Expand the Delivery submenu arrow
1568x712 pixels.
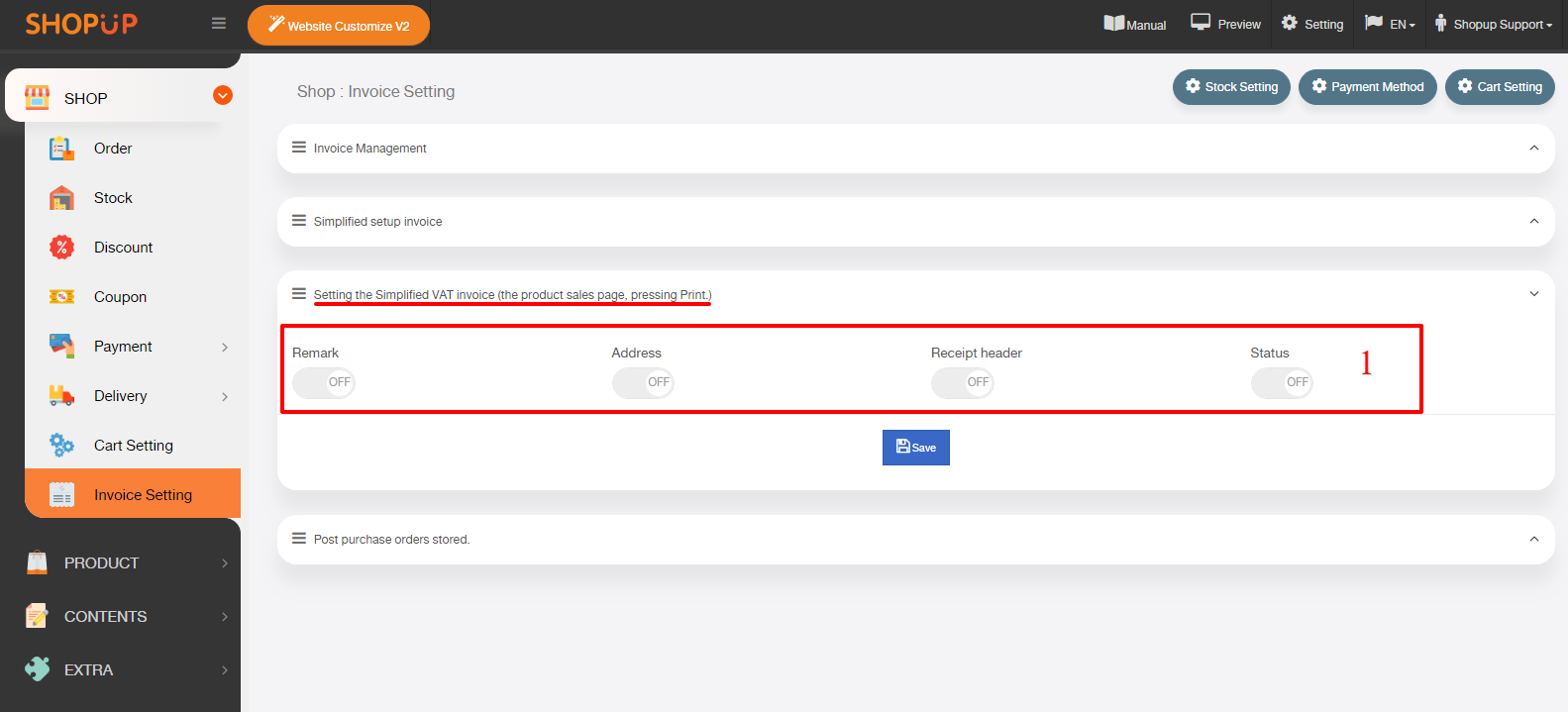pos(225,397)
